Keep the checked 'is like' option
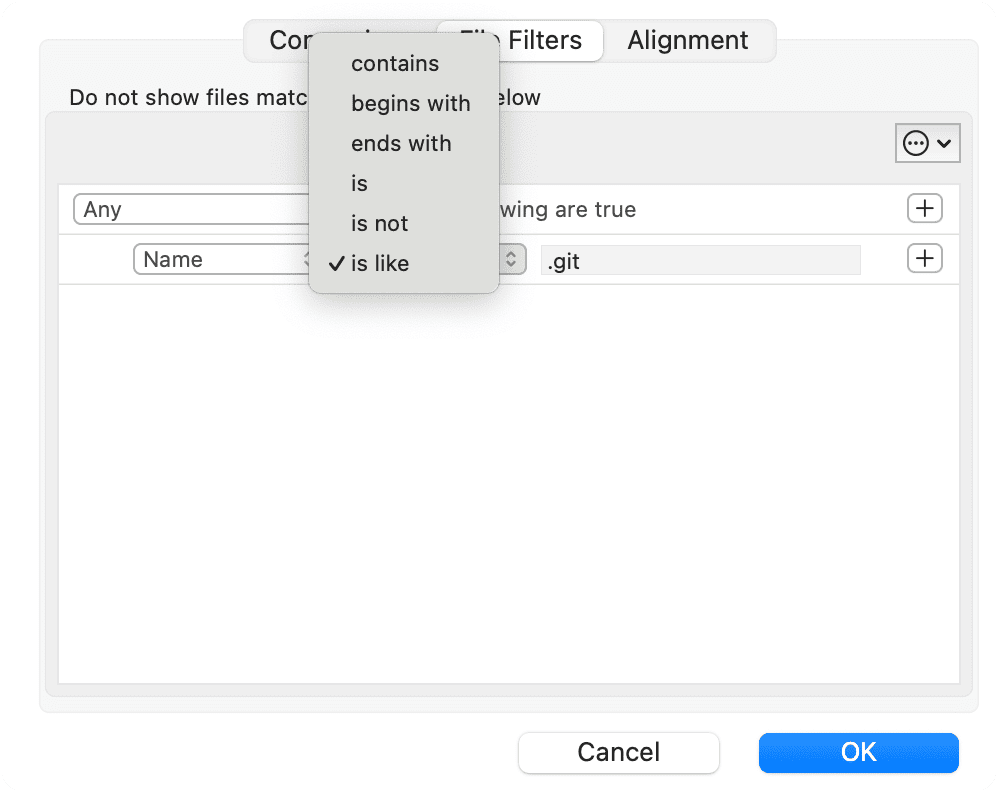998x792 pixels. 404,264
